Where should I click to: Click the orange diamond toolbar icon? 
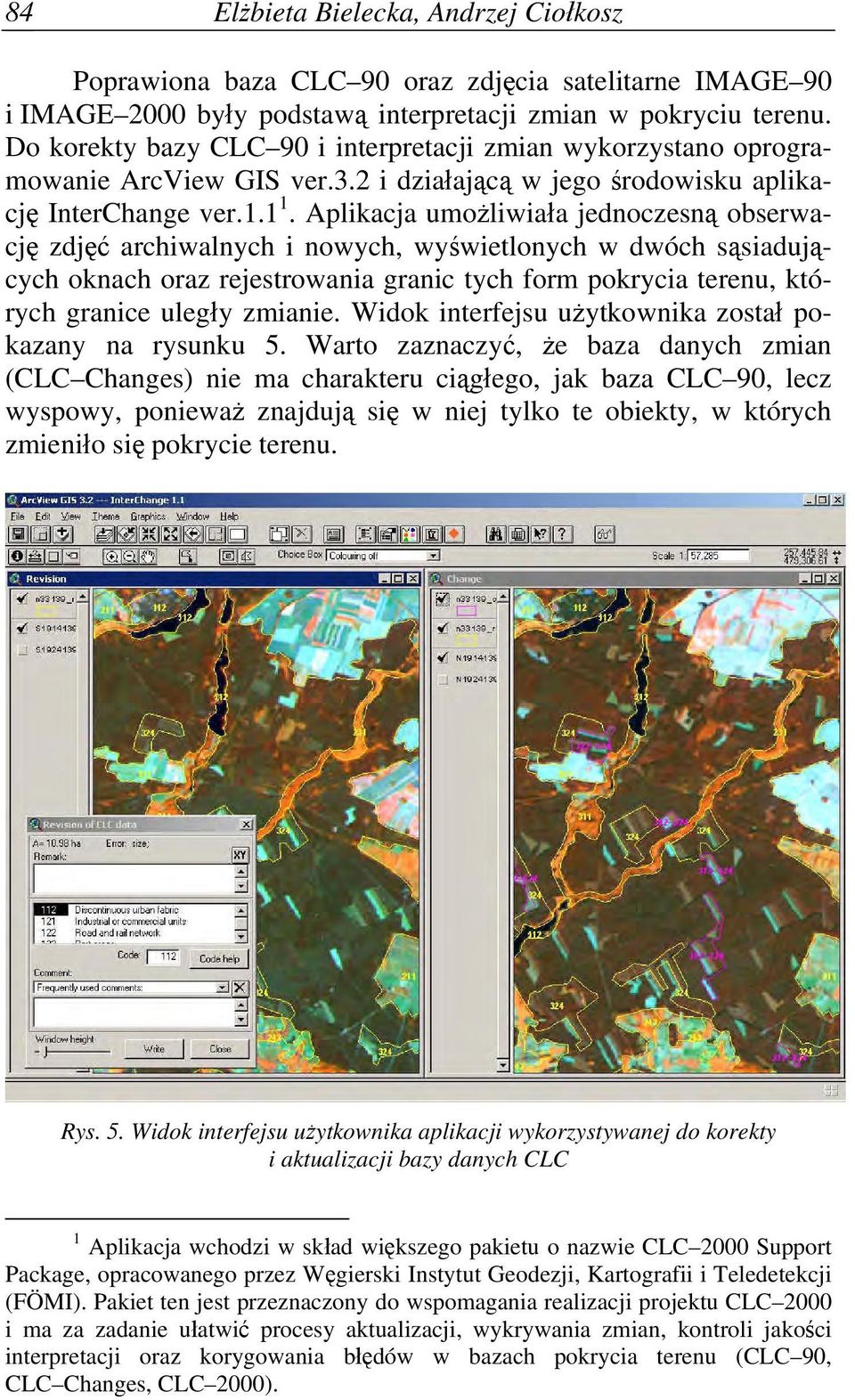click(x=454, y=534)
